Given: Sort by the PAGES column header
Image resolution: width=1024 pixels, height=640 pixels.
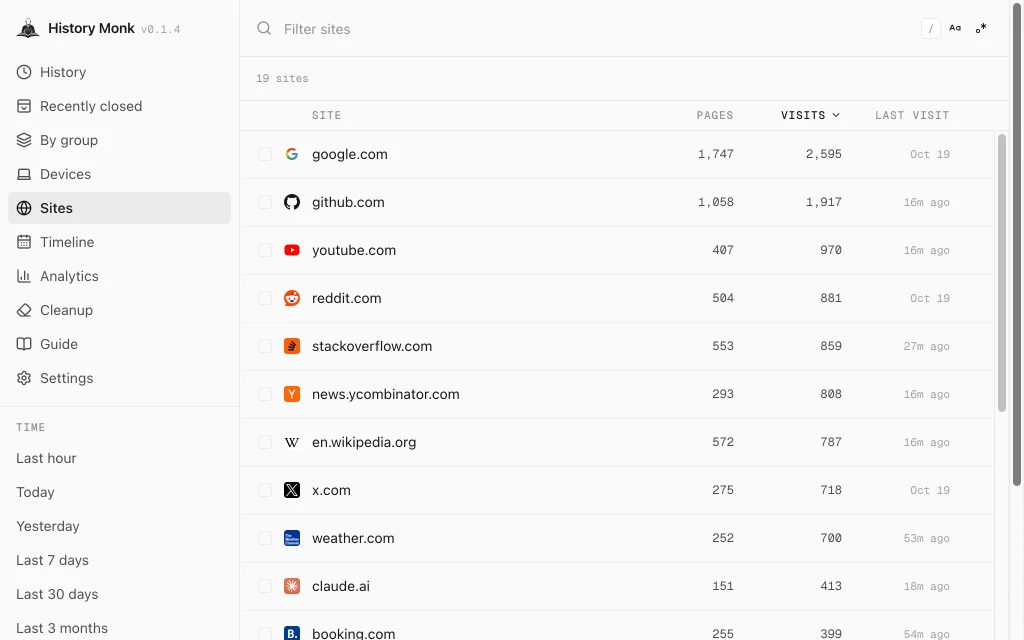Looking at the screenshot, I should (x=714, y=115).
